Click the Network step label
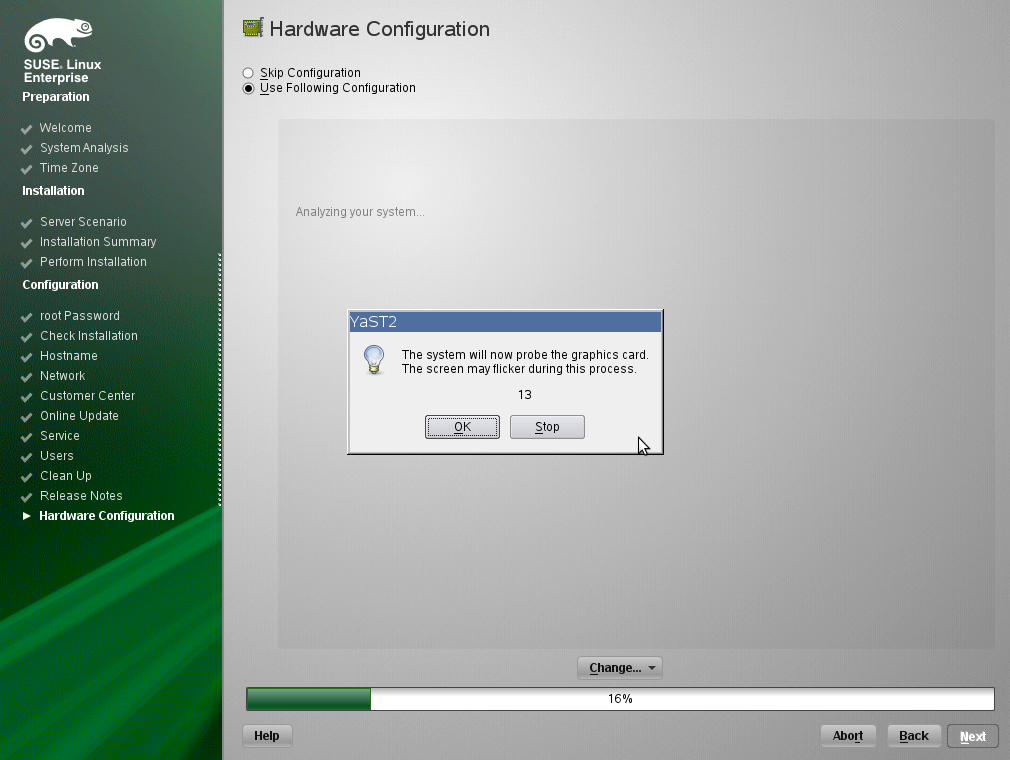This screenshot has height=760, width=1010. click(x=62, y=375)
